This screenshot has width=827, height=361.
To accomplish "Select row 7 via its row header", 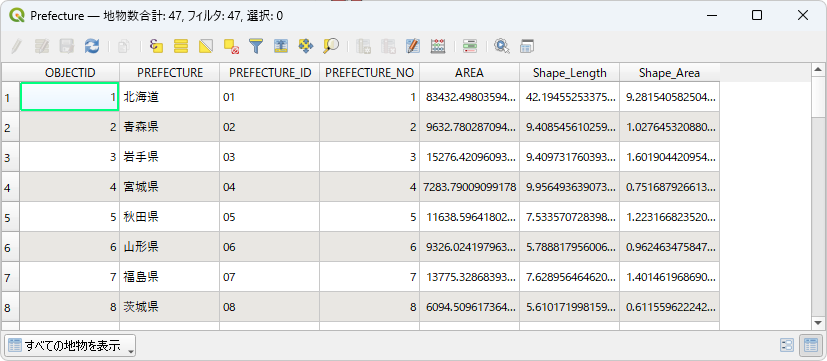I will tap(11, 277).
